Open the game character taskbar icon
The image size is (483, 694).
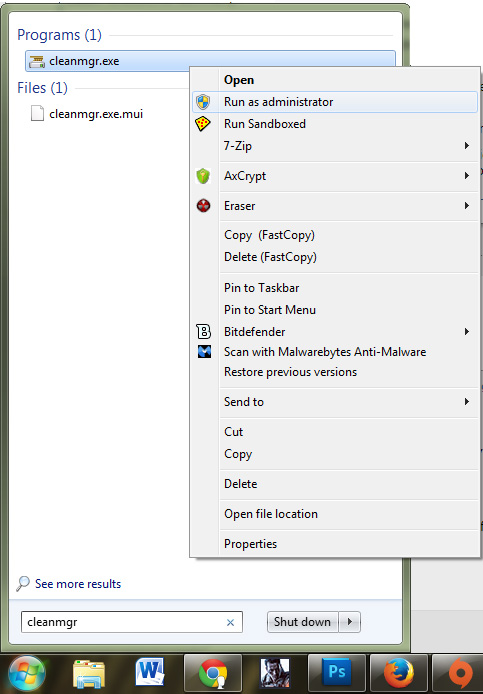click(275, 673)
